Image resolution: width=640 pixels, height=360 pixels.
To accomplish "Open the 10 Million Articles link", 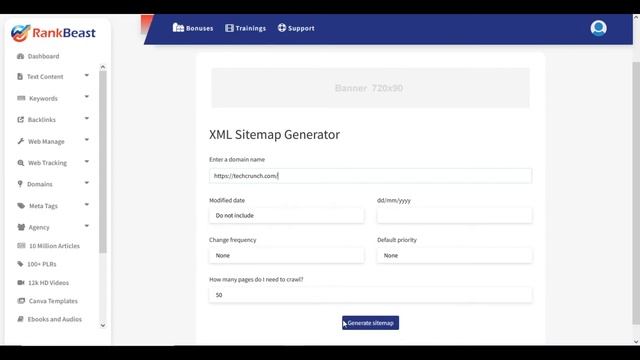I will (54, 246).
